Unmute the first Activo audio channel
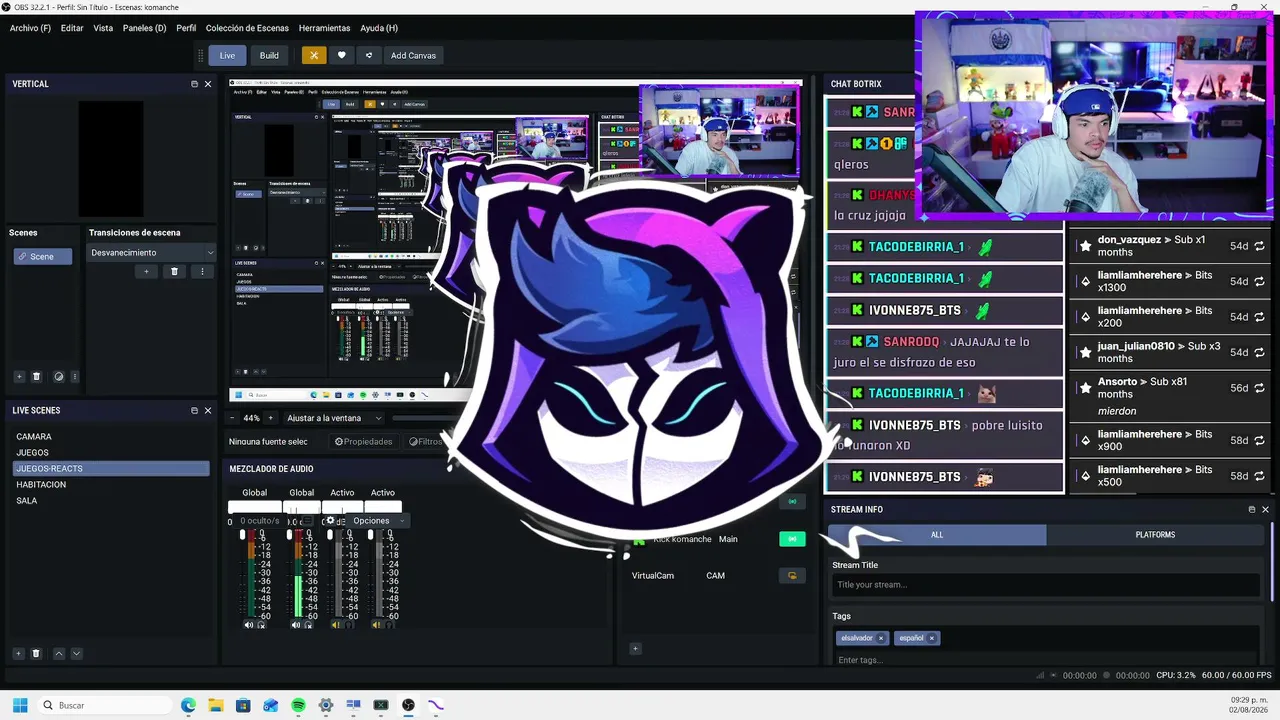This screenshot has width=1280, height=720. coord(336,625)
